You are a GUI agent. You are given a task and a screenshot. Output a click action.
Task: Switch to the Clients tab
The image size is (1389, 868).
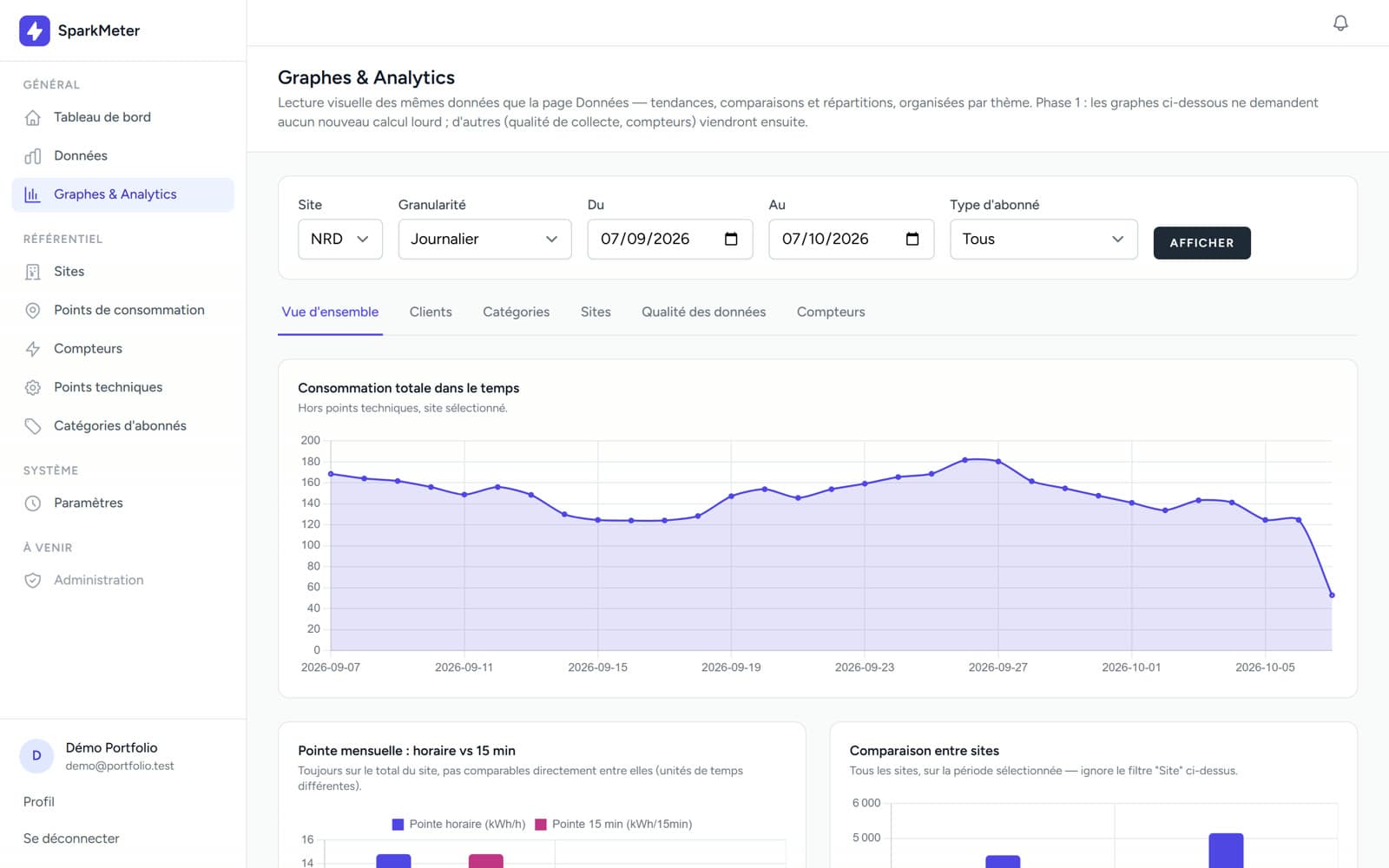[431, 312]
